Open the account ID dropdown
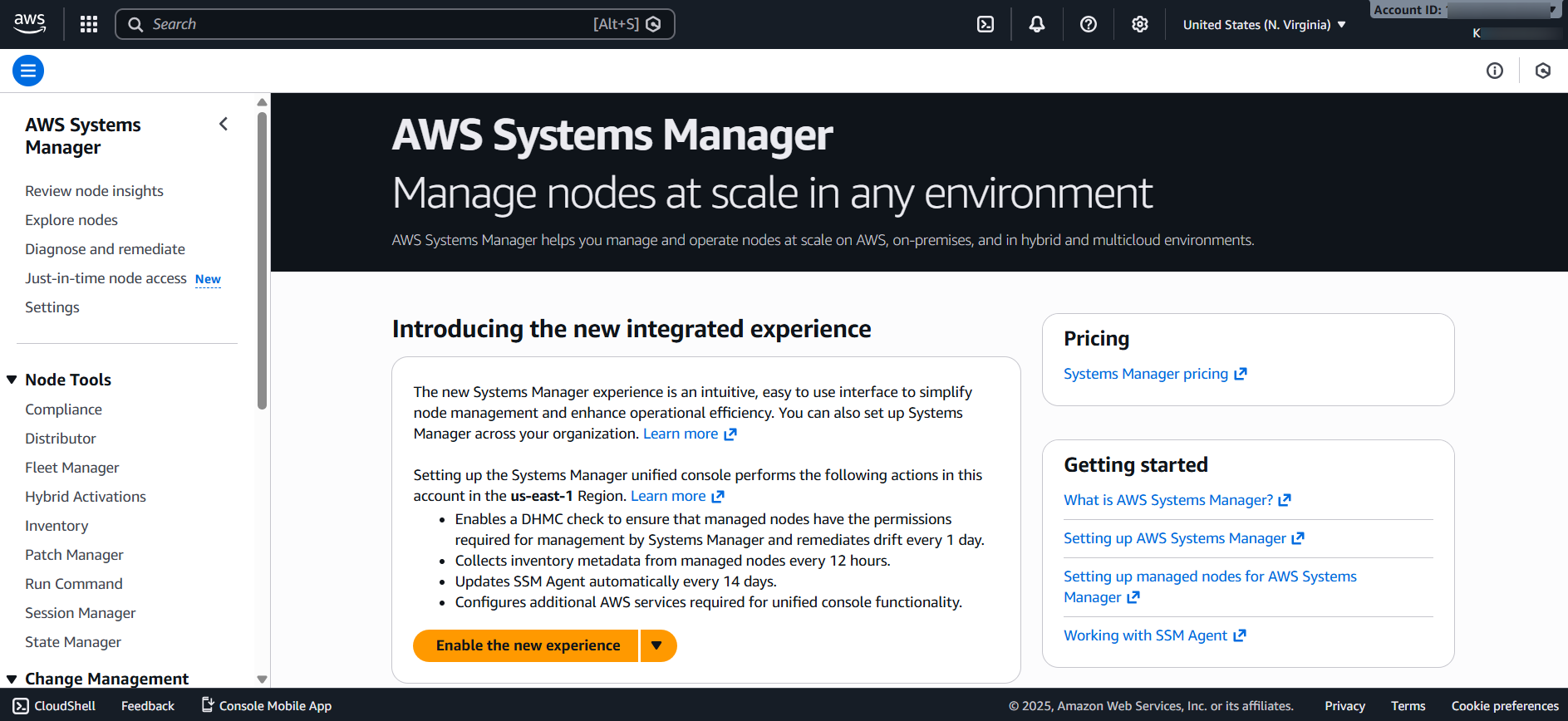Screen dimensions: 1568x721 coord(1465,10)
